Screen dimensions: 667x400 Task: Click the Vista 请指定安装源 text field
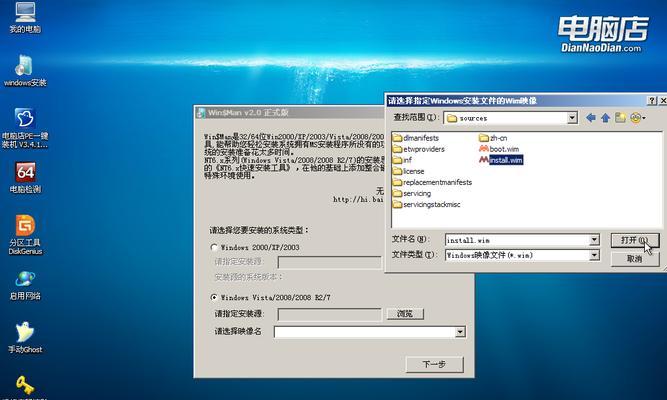pos(329,314)
